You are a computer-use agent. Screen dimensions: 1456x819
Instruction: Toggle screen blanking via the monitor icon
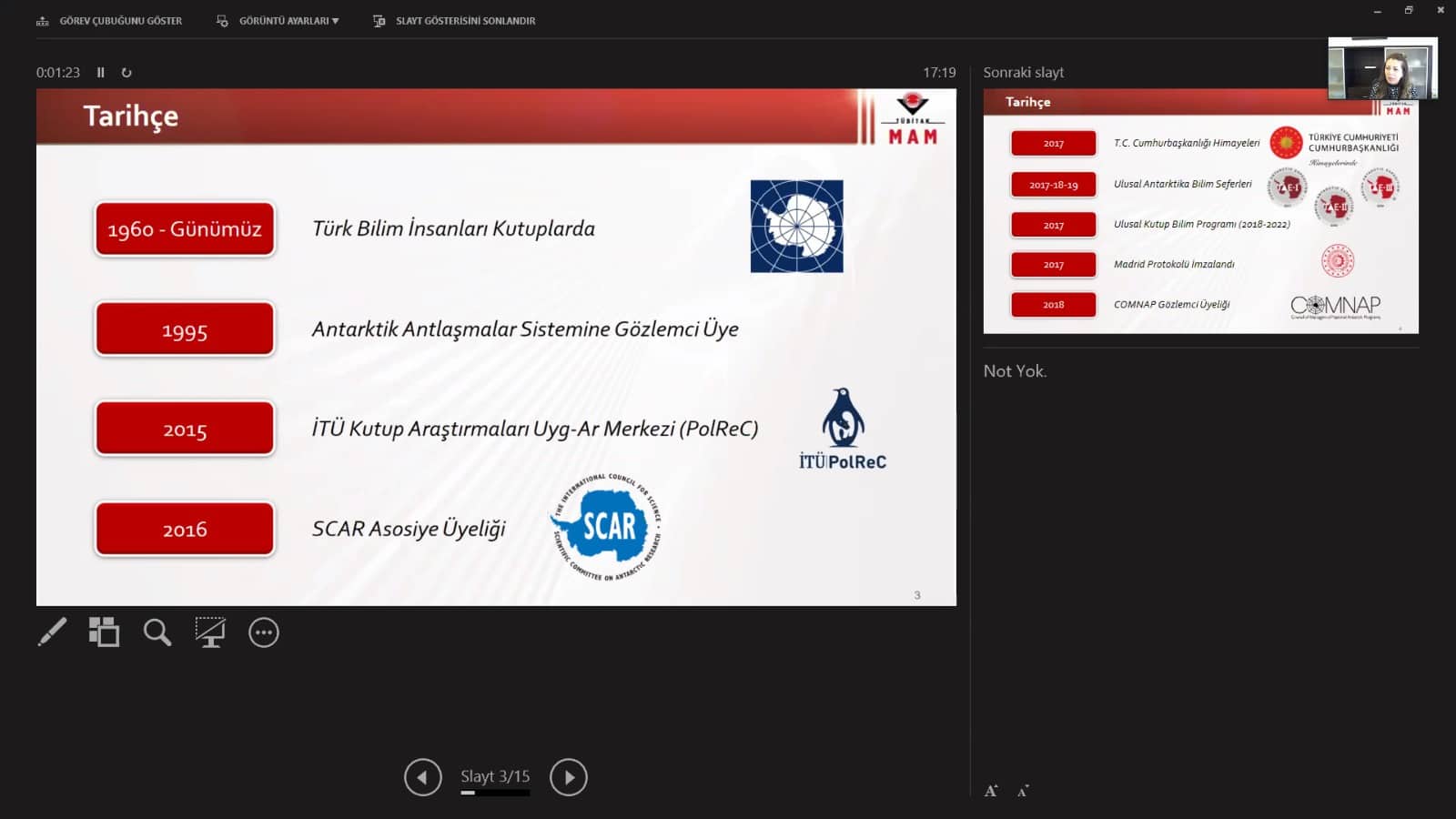[210, 632]
